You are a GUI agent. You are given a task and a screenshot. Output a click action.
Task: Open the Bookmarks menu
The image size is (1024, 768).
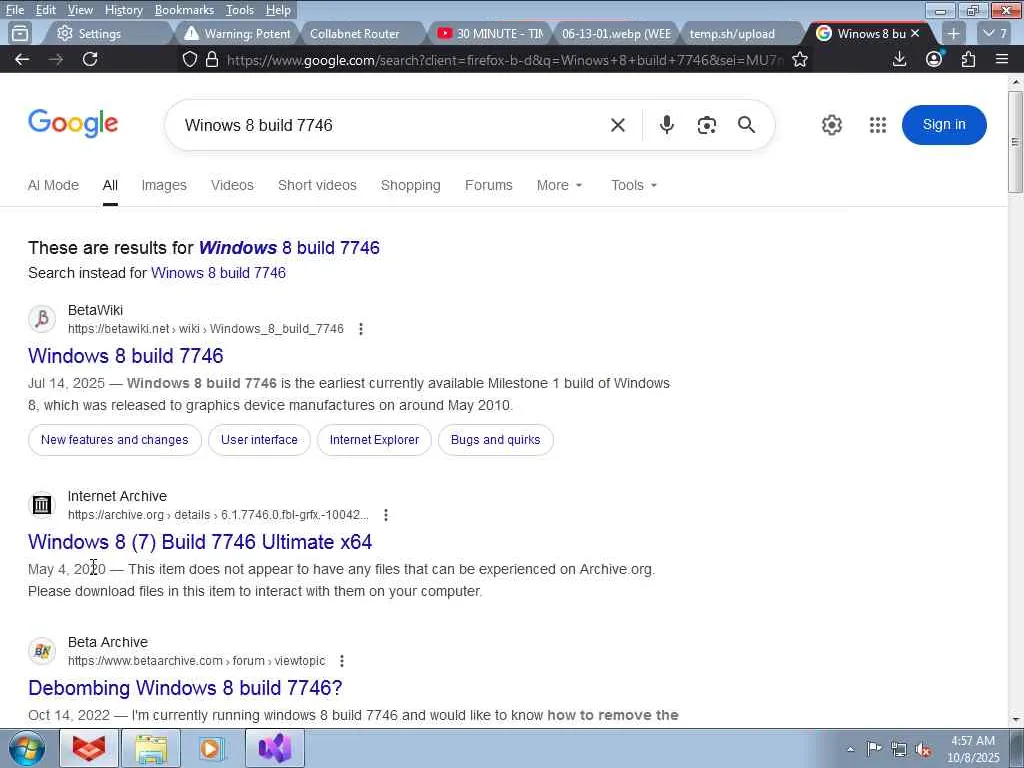point(184,10)
